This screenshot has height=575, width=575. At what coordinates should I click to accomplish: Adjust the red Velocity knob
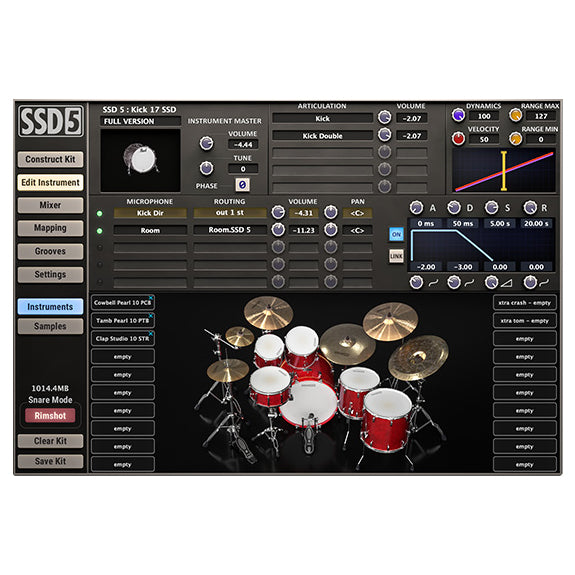pos(458,138)
